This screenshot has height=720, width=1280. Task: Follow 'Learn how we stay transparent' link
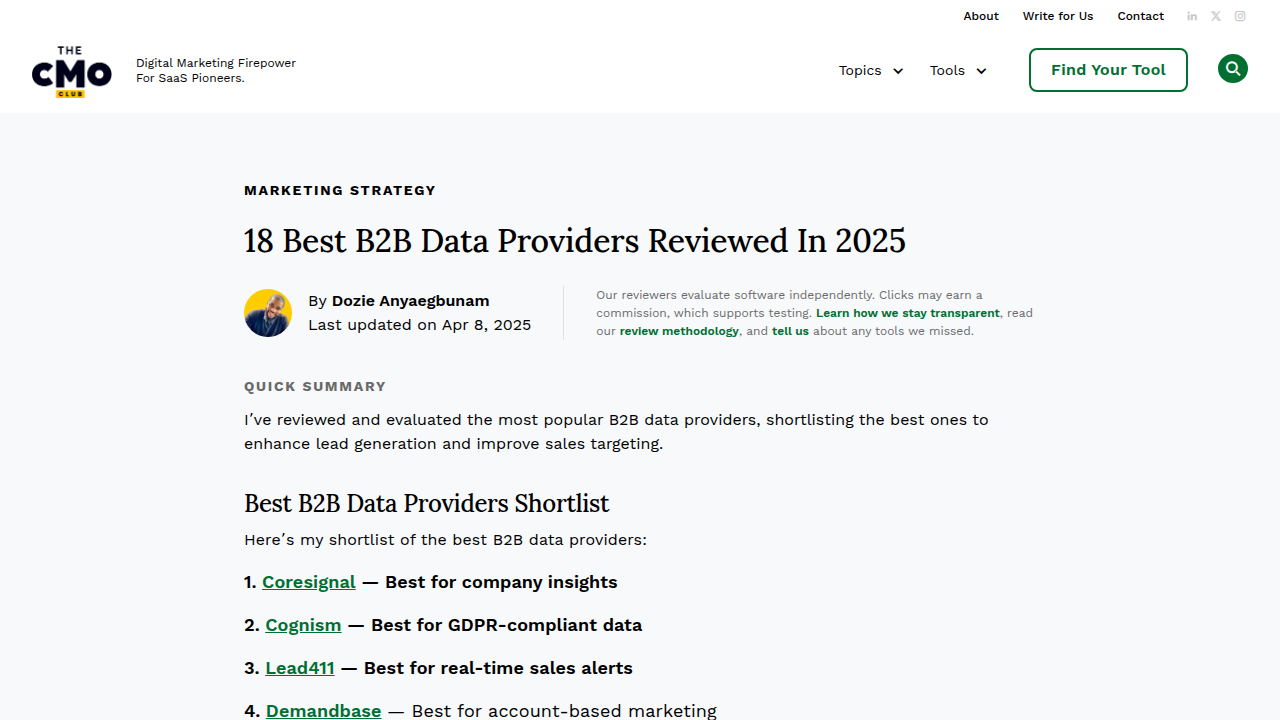(908, 313)
